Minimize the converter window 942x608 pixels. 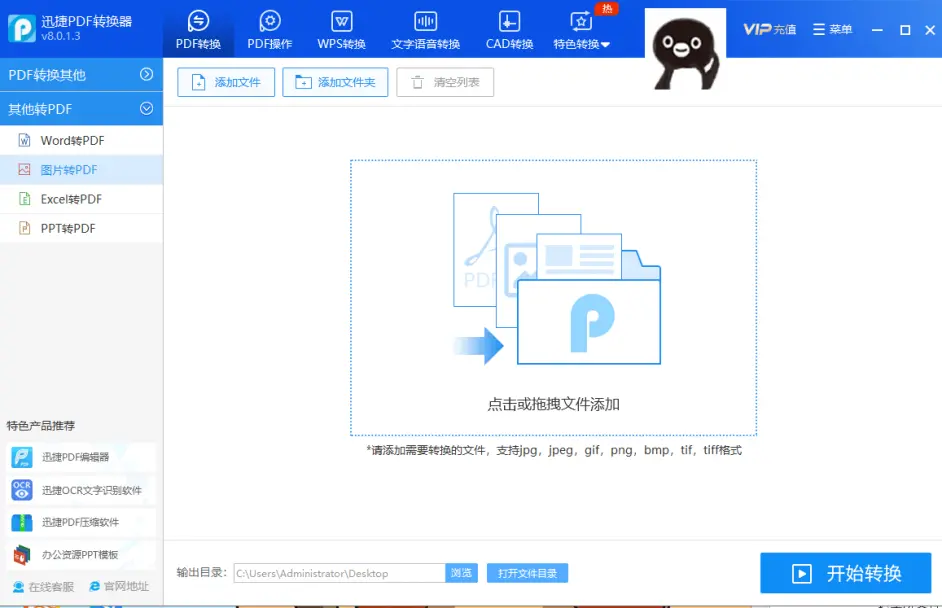tap(877, 29)
